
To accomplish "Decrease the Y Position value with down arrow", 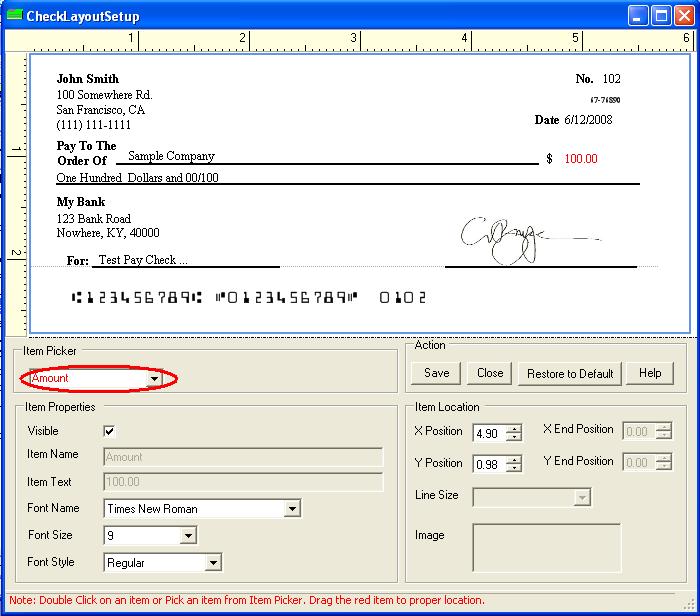I will click(514, 468).
